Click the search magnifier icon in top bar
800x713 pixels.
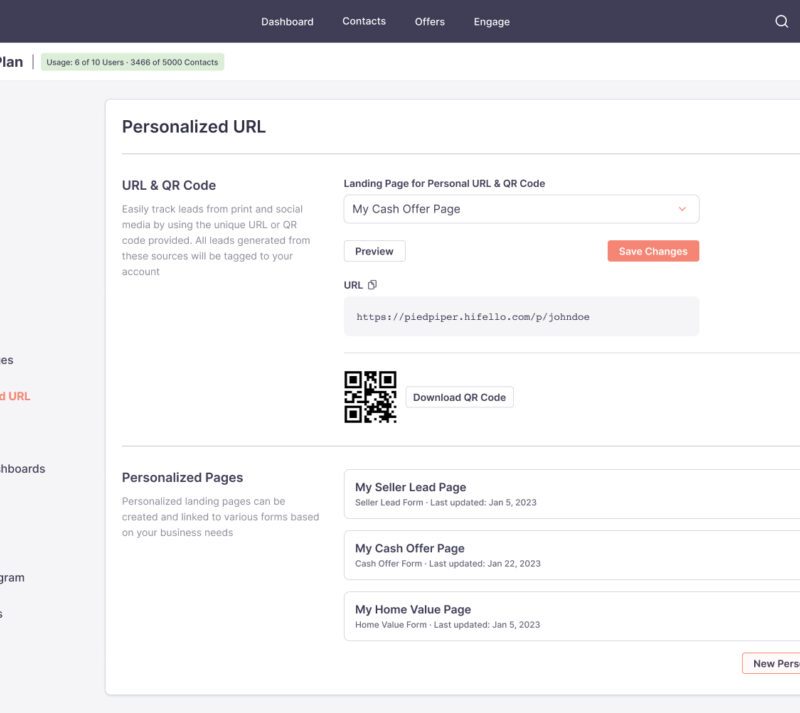click(x=782, y=21)
